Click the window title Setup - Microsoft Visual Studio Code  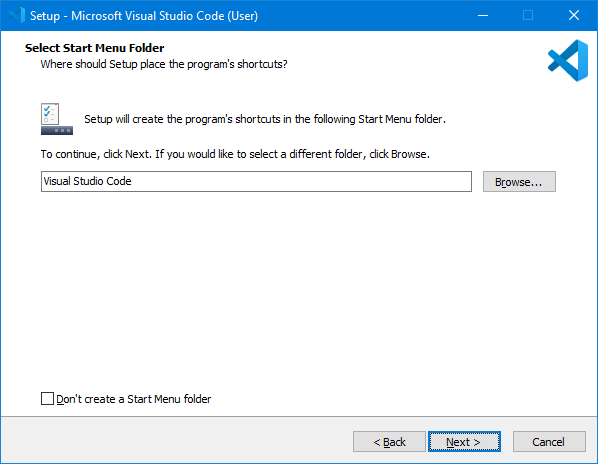point(144,16)
